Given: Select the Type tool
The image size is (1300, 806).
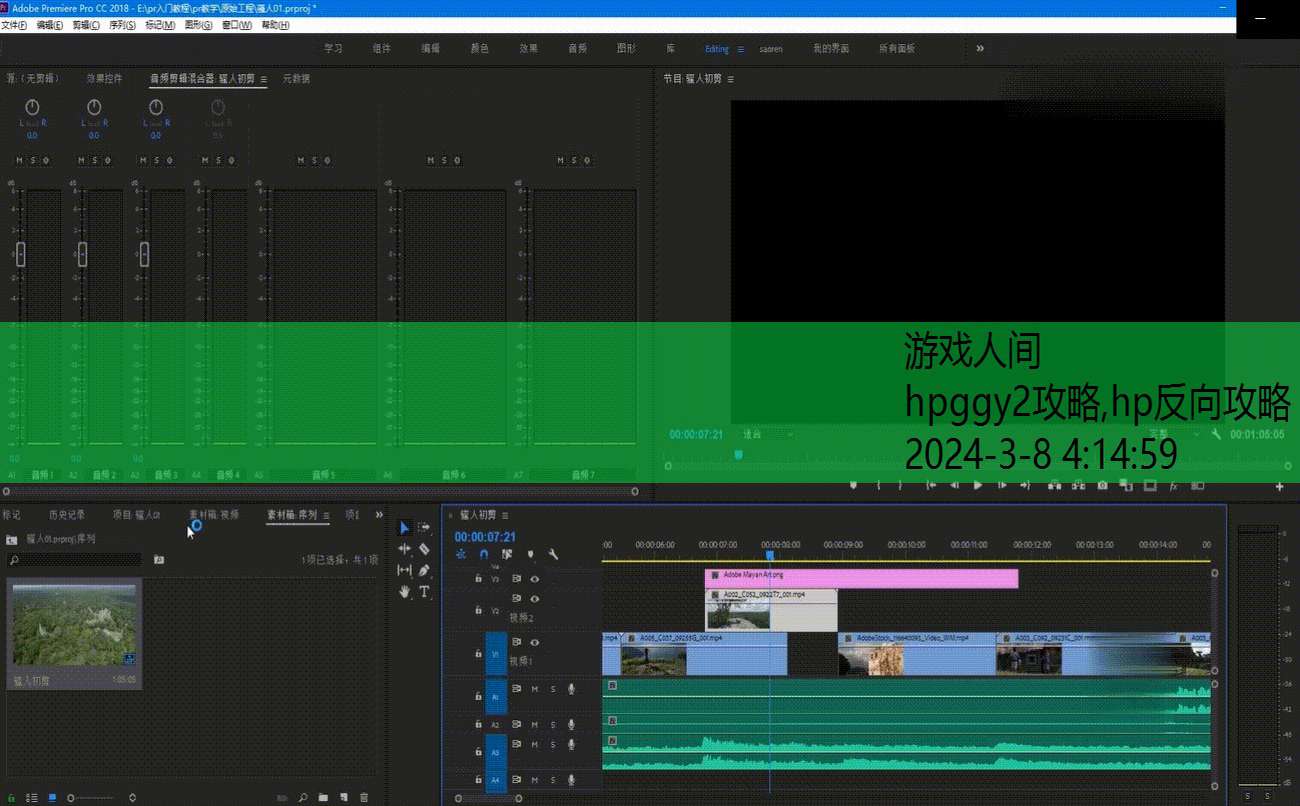Looking at the screenshot, I should [x=424, y=591].
